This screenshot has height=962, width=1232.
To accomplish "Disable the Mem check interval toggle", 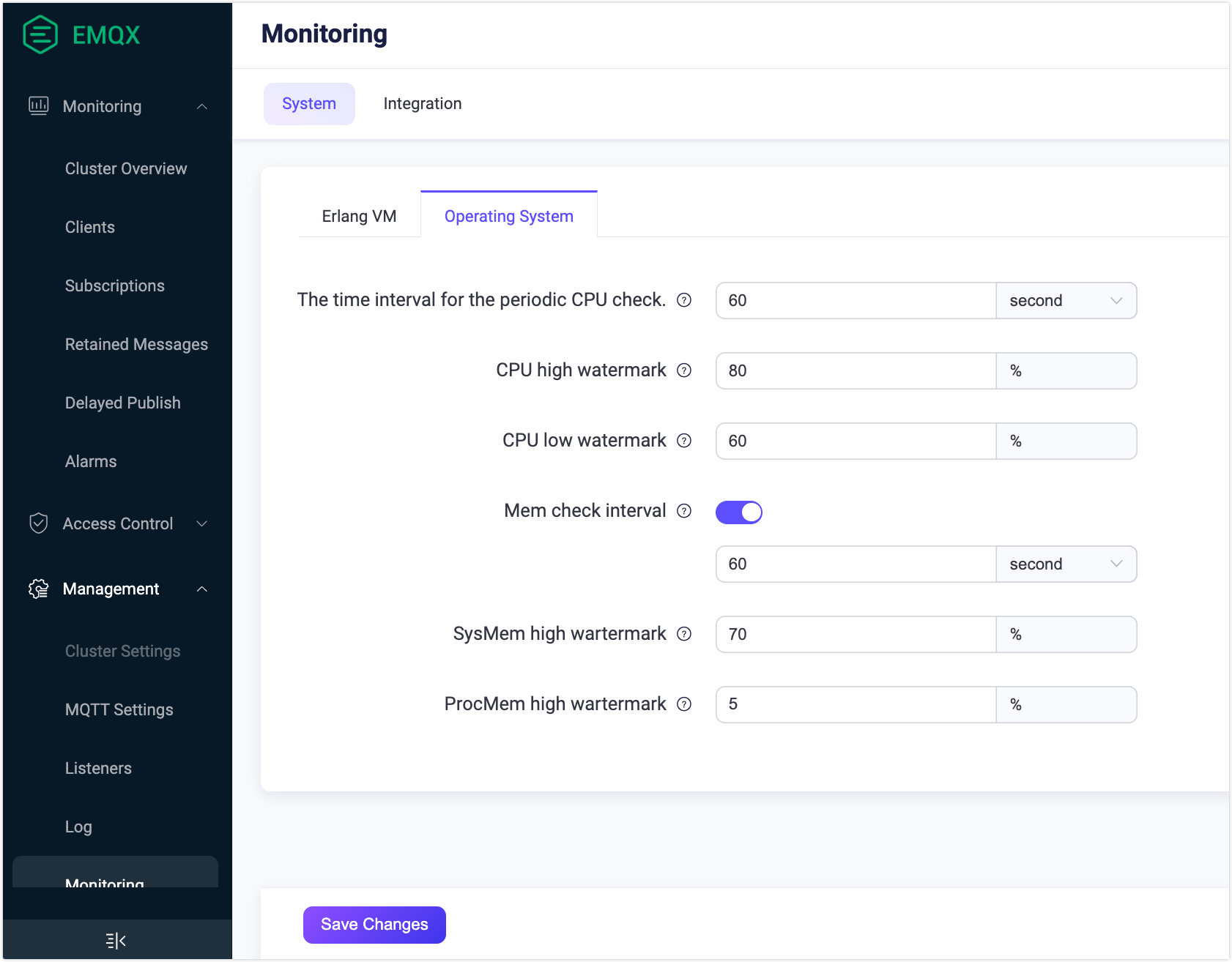I will (738, 512).
